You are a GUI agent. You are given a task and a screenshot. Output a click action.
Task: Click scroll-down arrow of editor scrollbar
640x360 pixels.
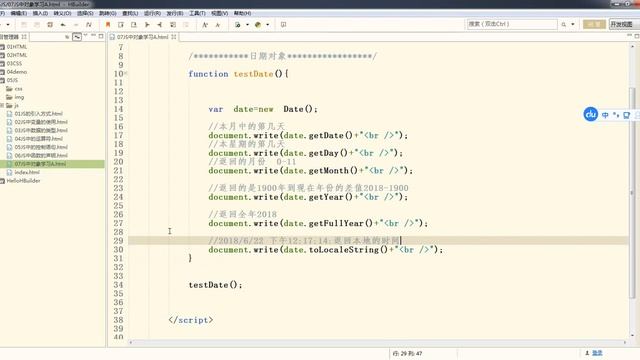(x=632, y=336)
